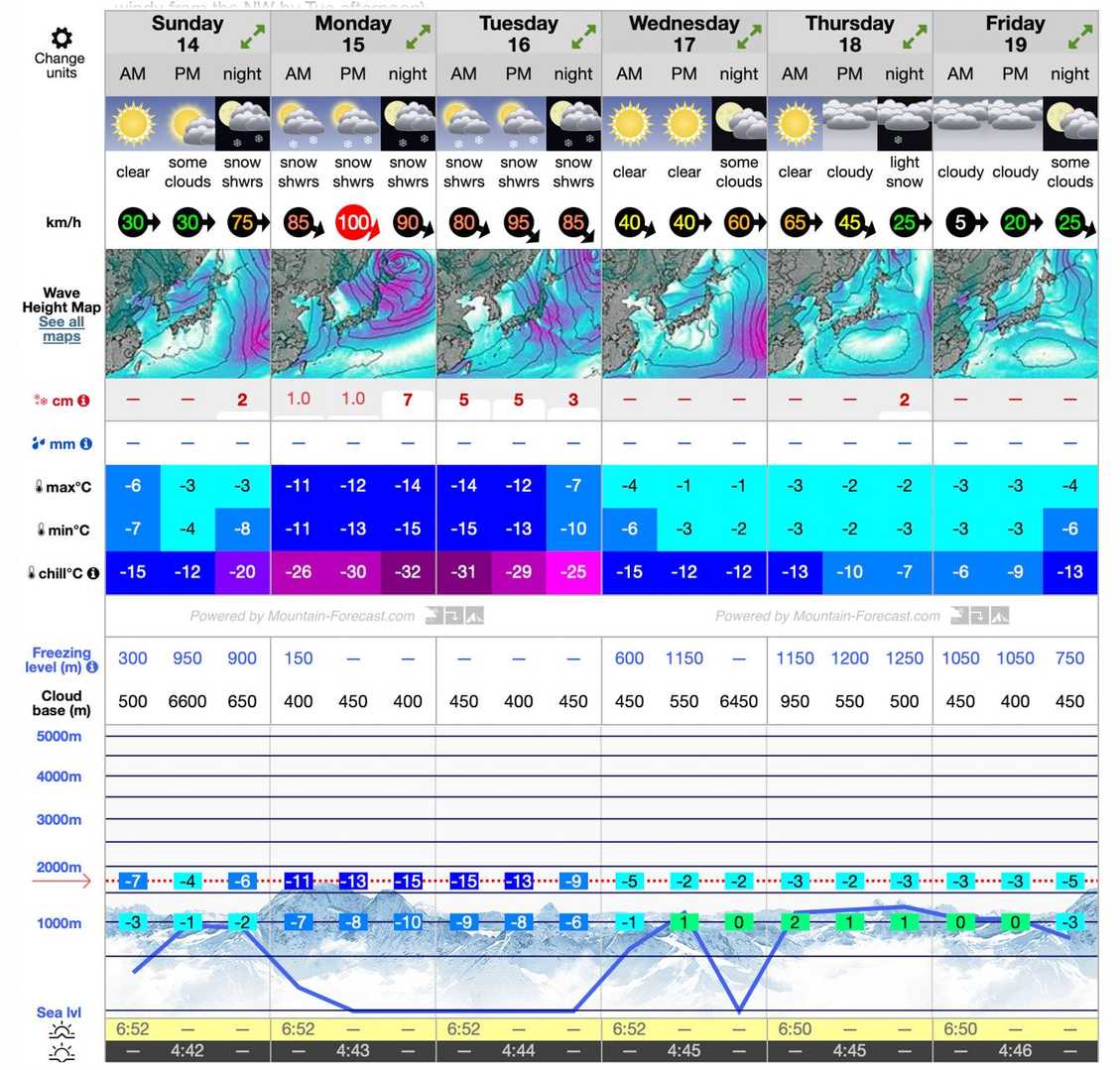Viewport: 1120px width, 1070px height.
Task: Open Thursday's wave height map thumbnail
Action: [x=849, y=313]
